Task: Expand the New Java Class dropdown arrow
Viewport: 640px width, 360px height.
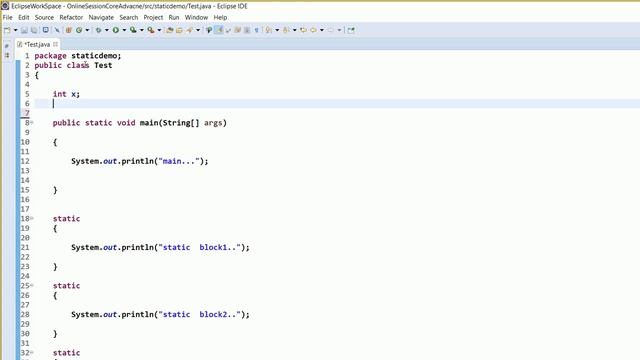Action: 87,30
